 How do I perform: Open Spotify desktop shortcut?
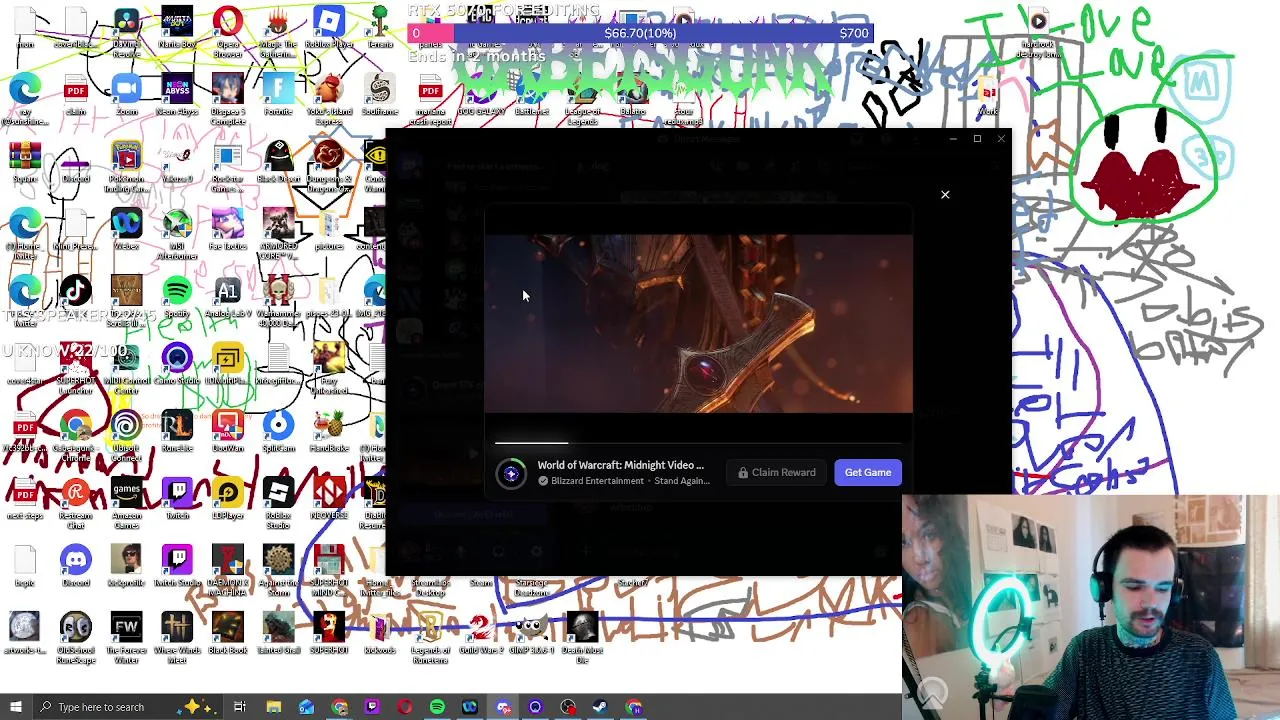pos(177,298)
